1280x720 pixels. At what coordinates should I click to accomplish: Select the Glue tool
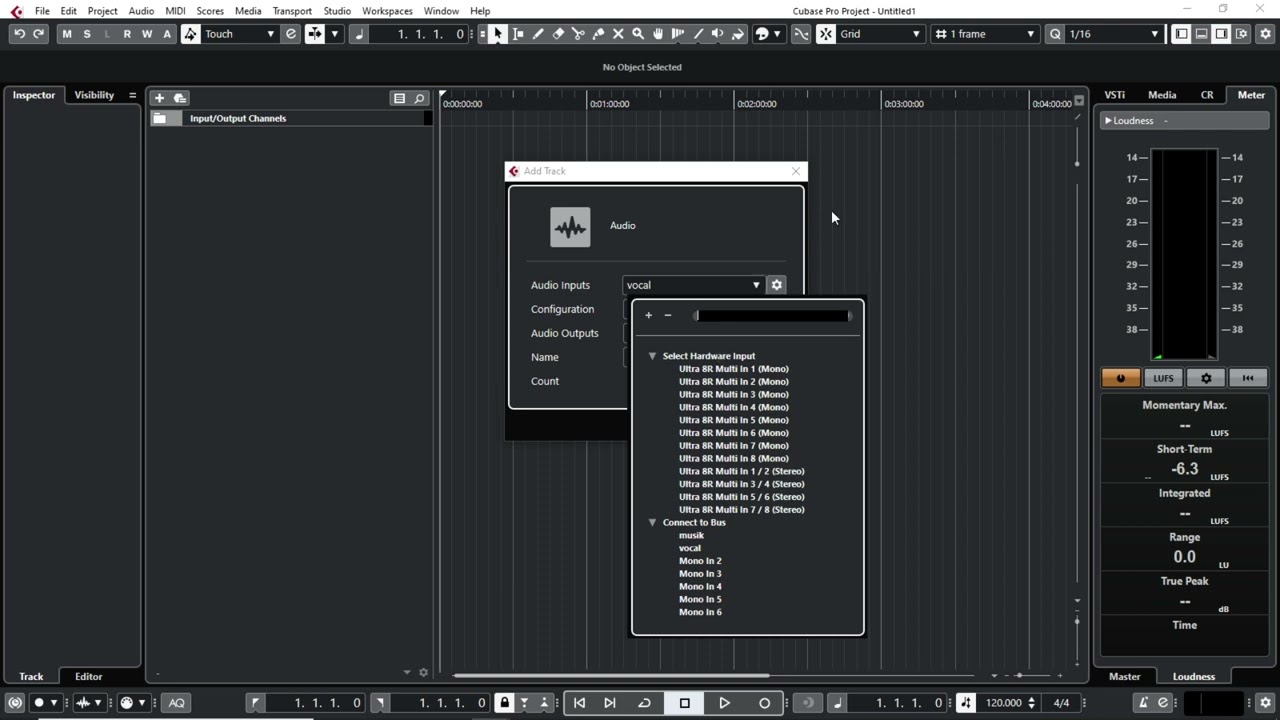(598, 34)
